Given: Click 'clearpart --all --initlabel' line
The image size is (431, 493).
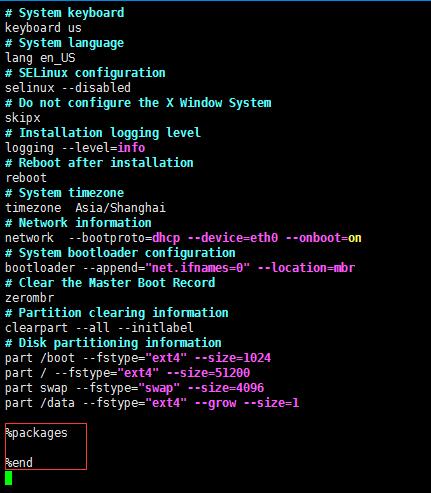Looking at the screenshot, I should [x=99, y=328].
